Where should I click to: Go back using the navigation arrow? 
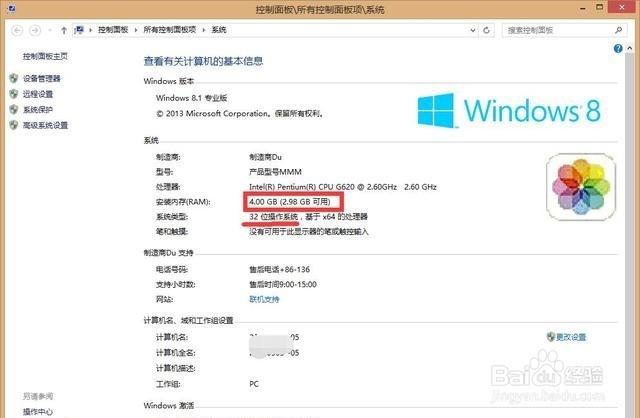click(x=17, y=30)
